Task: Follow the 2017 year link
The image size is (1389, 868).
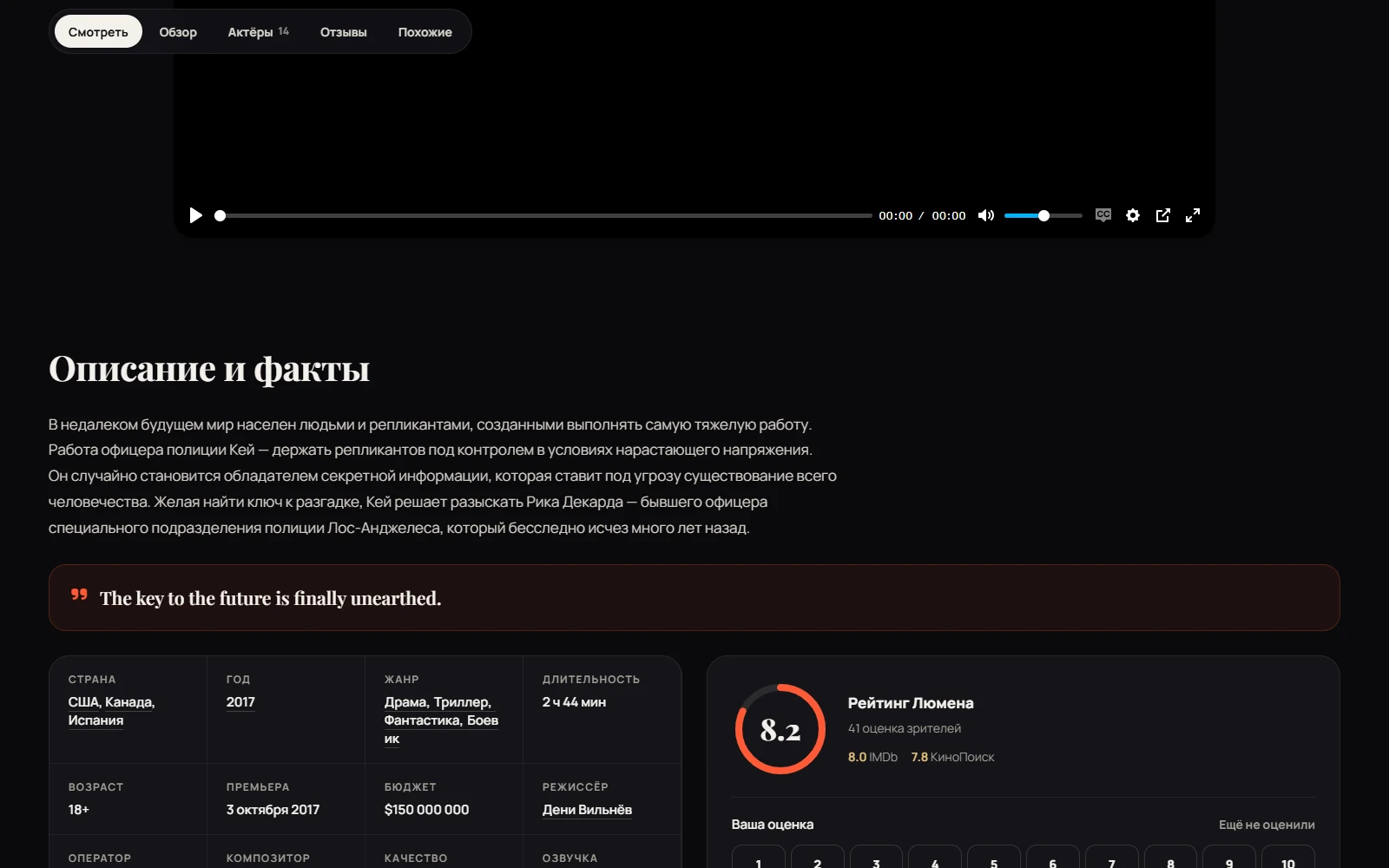Action: [240, 702]
